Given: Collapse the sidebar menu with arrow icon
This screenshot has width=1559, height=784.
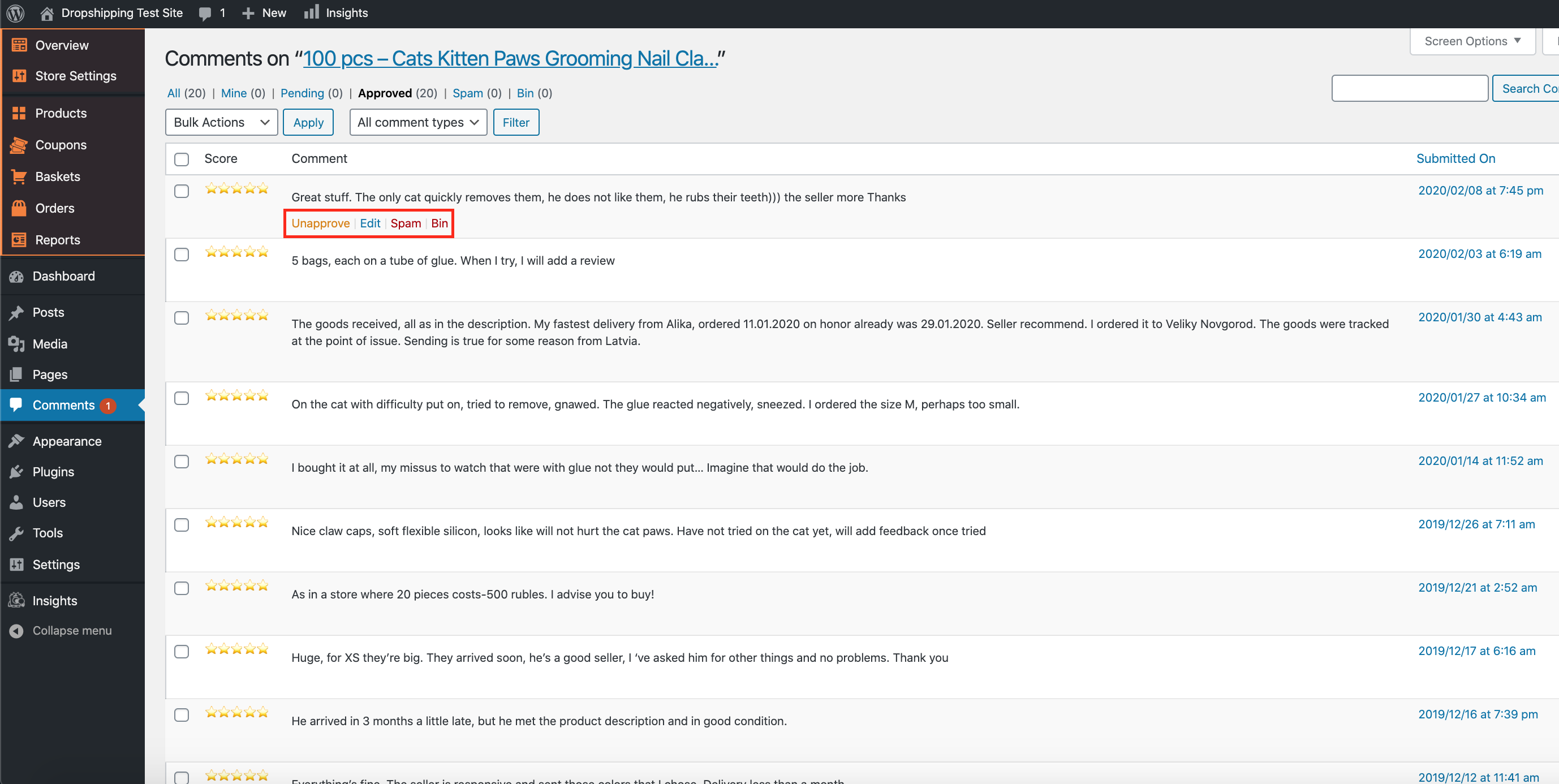Looking at the screenshot, I should coord(16,630).
